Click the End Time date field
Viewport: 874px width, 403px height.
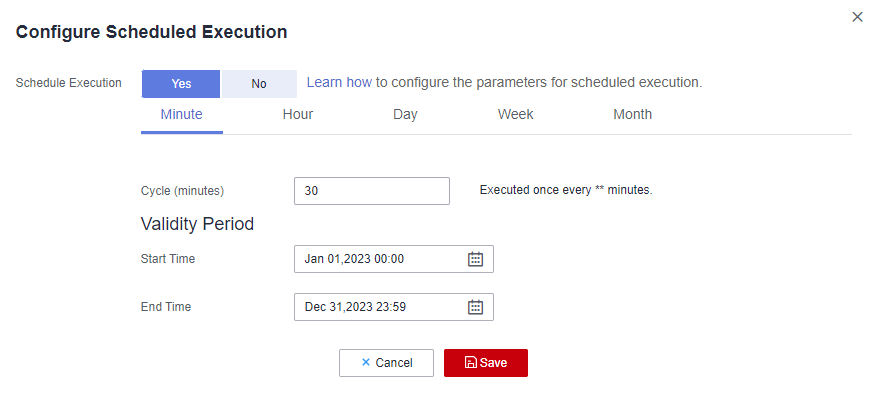[x=380, y=307]
